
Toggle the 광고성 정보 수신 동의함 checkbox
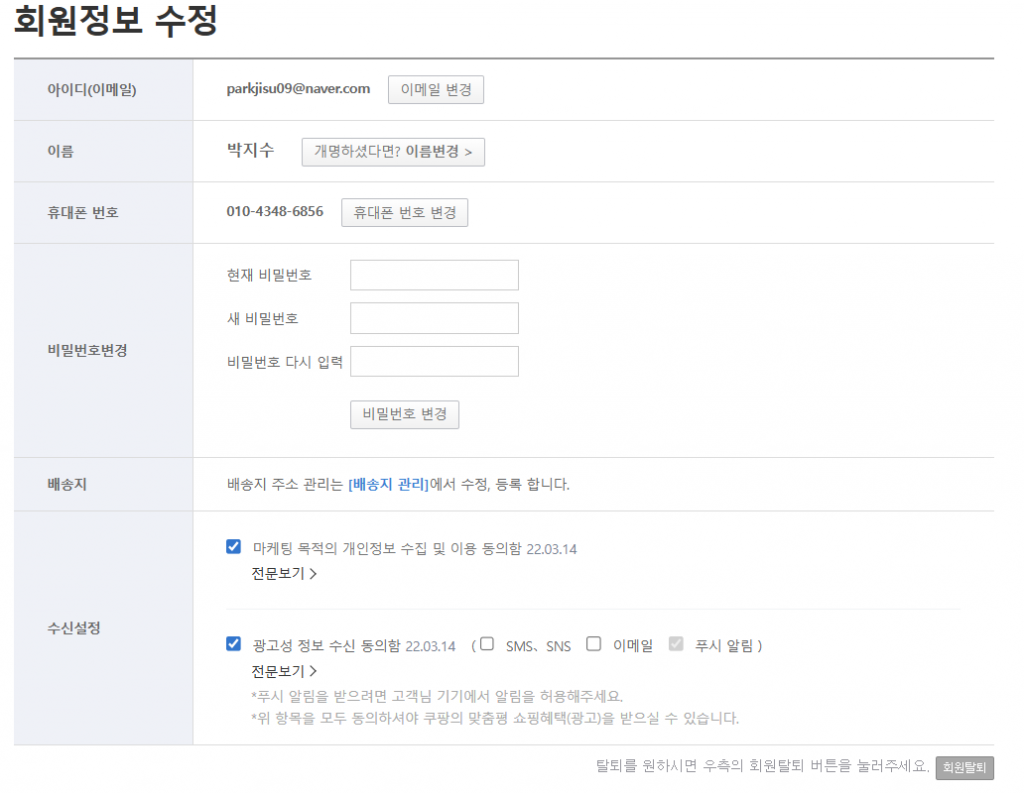(234, 644)
